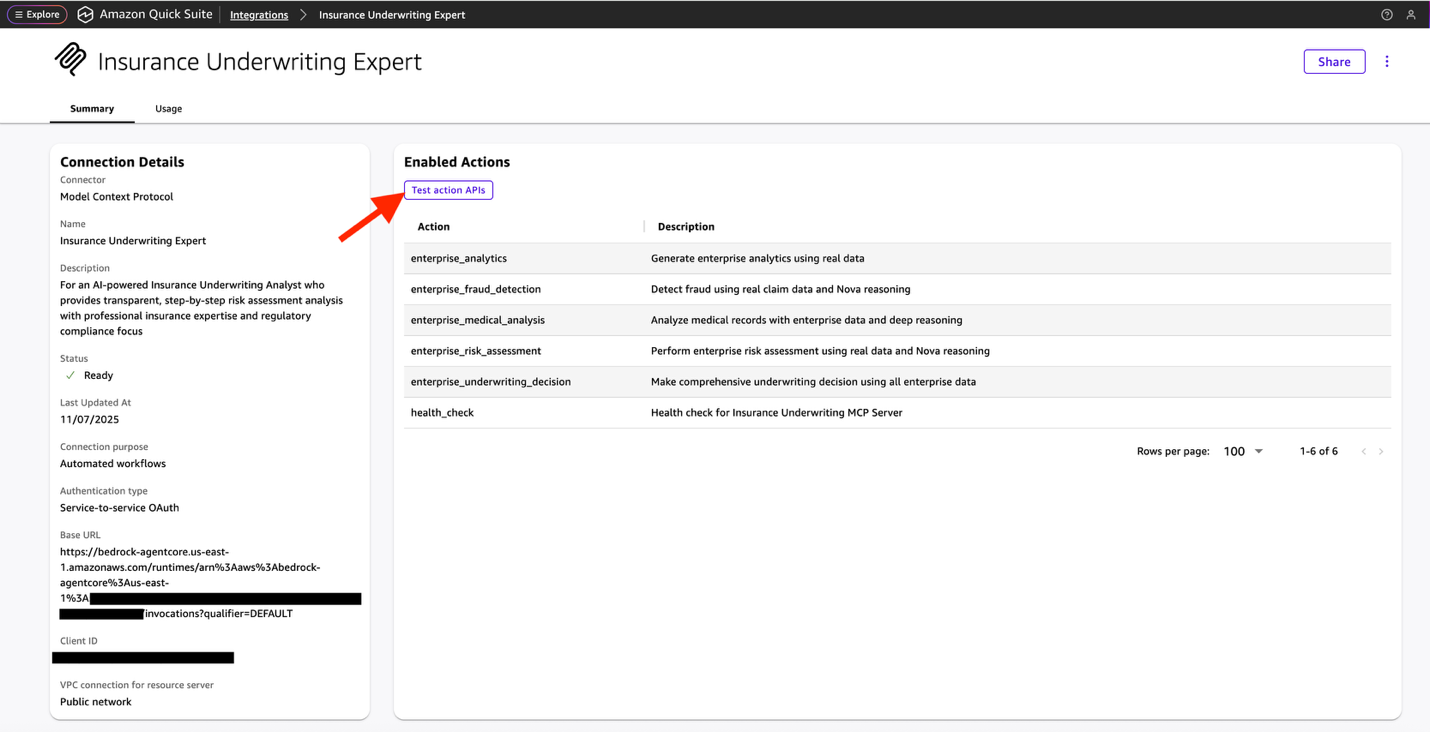Click 'Perform enterprise risk assessment' description text

820,351
